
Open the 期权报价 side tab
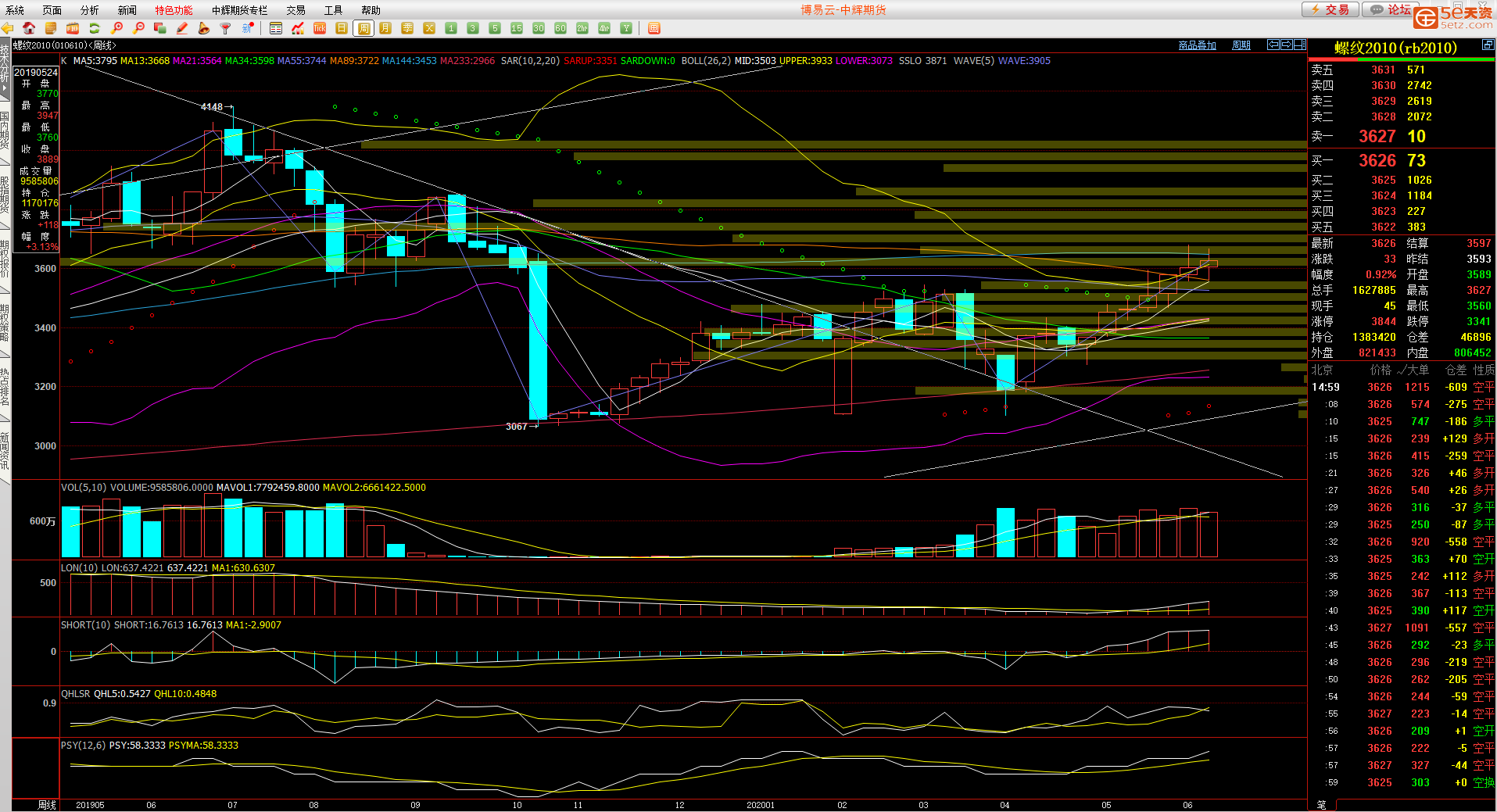pyautogui.click(x=5, y=258)
